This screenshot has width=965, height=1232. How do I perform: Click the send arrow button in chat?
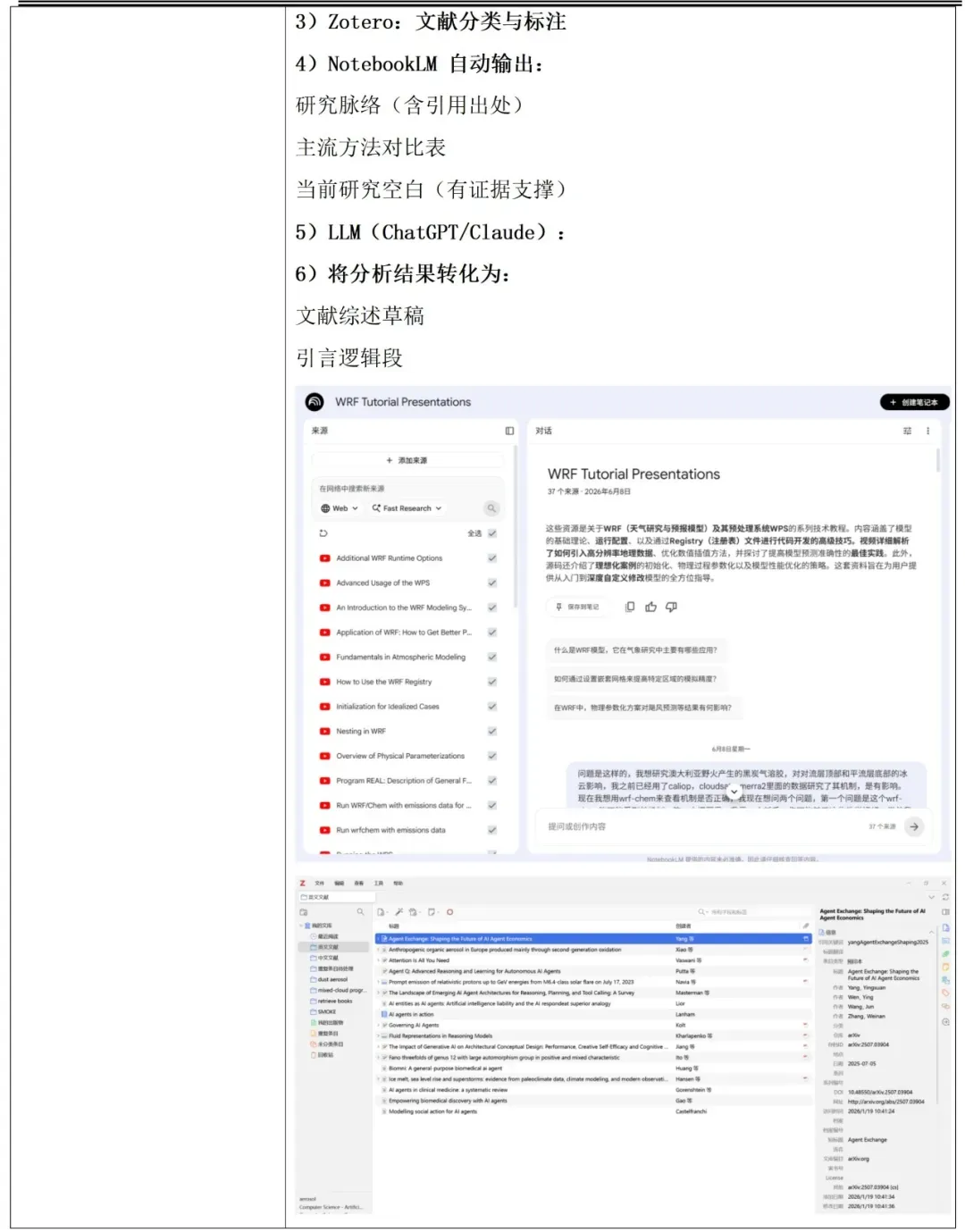(x=914, y=826)
